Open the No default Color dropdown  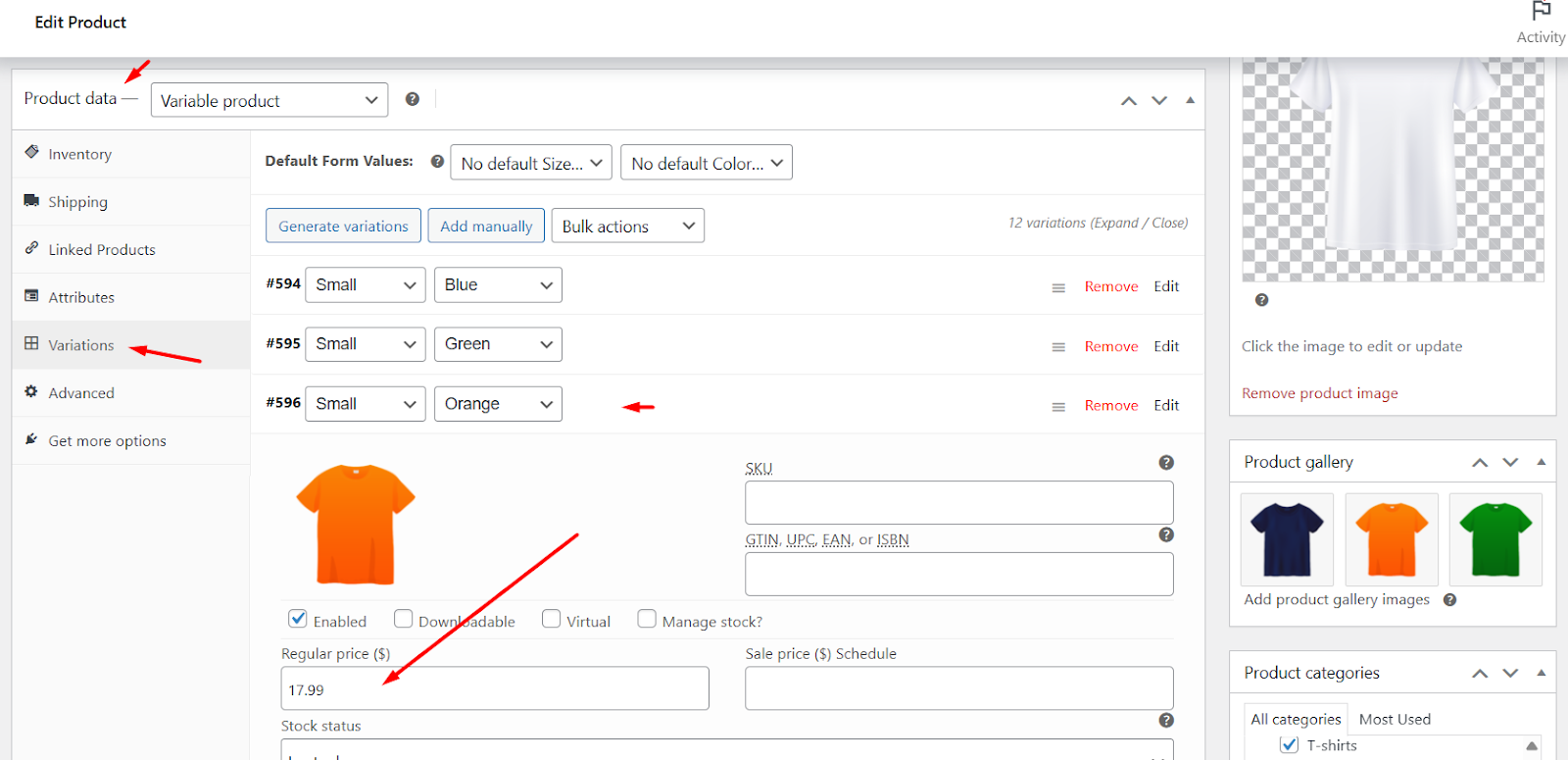[x=707, y=163]
